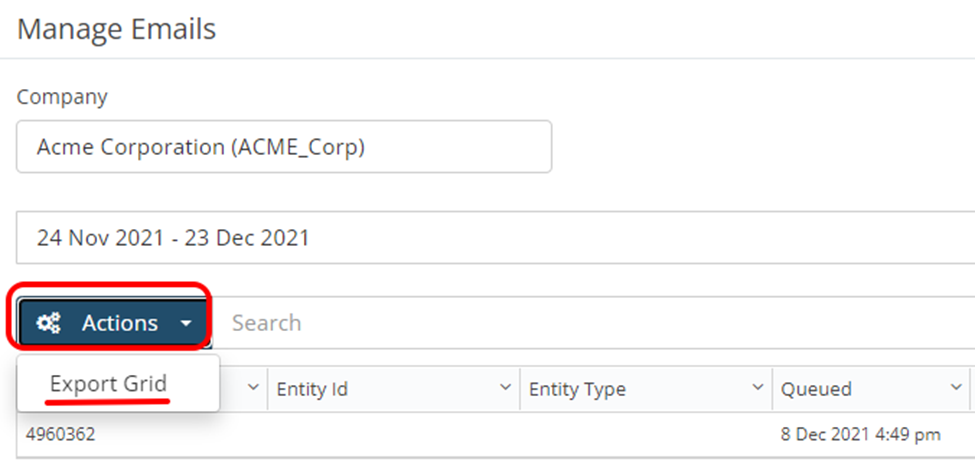
Task: Open the Entity Id column chevron menu
Action: pos(505,387)
